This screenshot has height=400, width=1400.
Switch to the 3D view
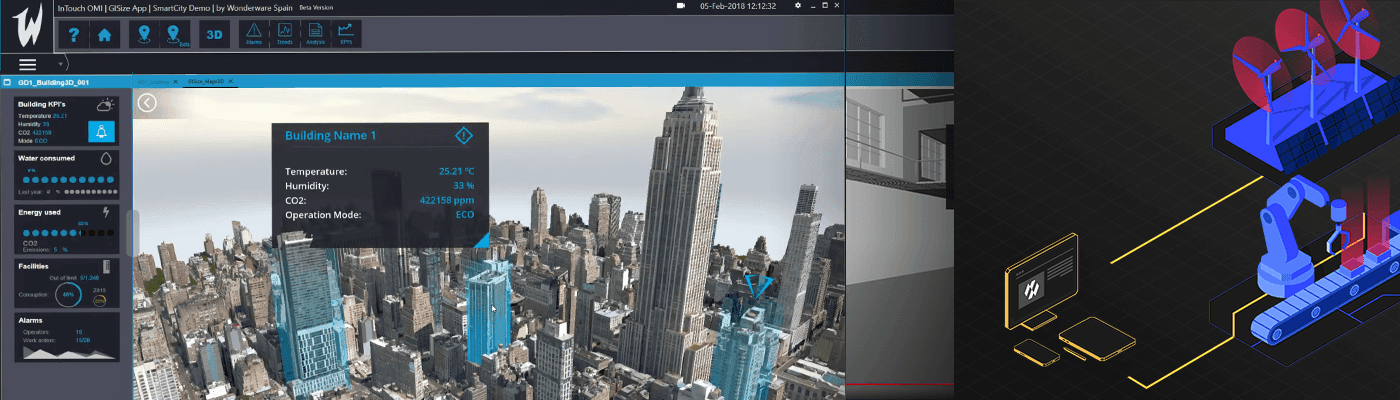point(214,35)
